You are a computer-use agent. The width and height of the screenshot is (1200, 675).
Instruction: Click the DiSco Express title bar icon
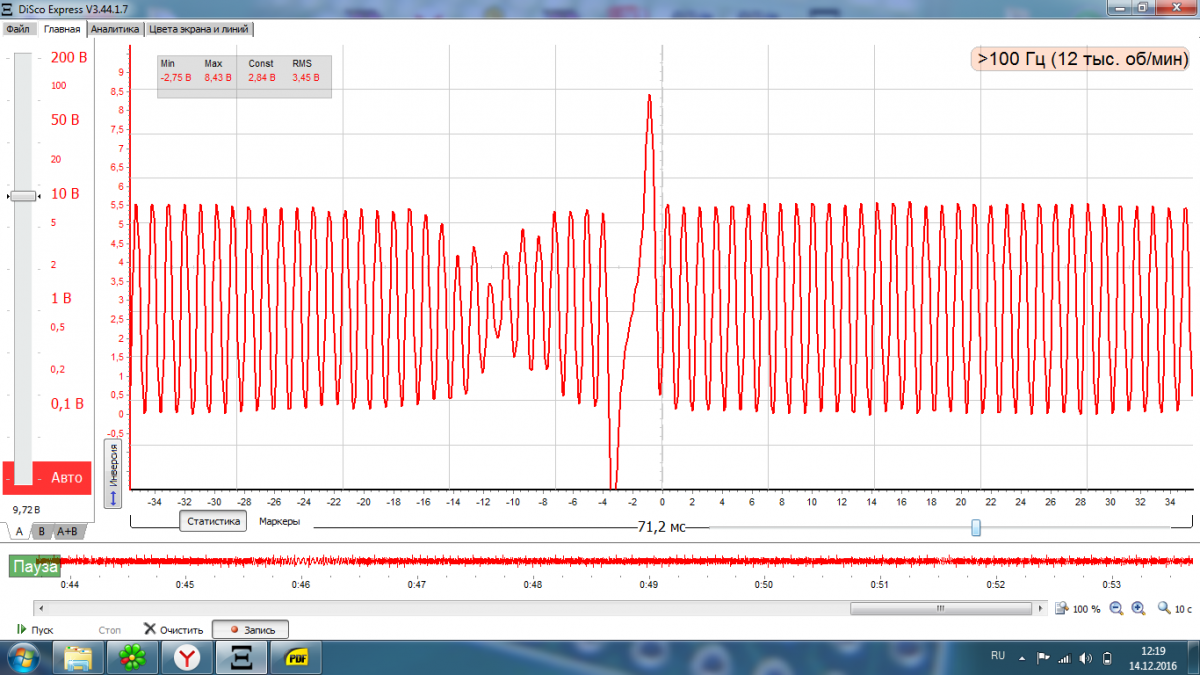pos(9,8)
